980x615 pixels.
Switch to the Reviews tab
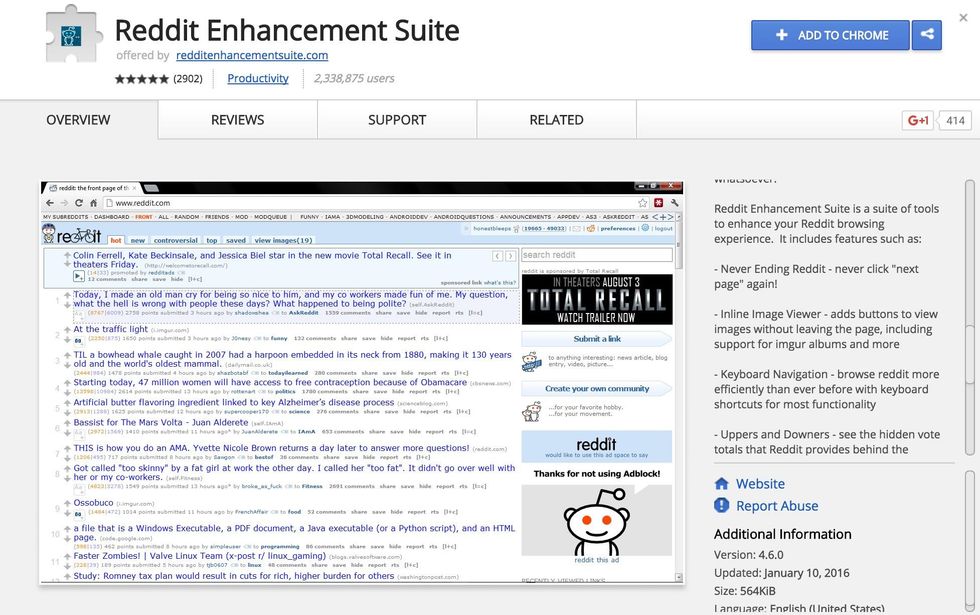pos(237,120)
